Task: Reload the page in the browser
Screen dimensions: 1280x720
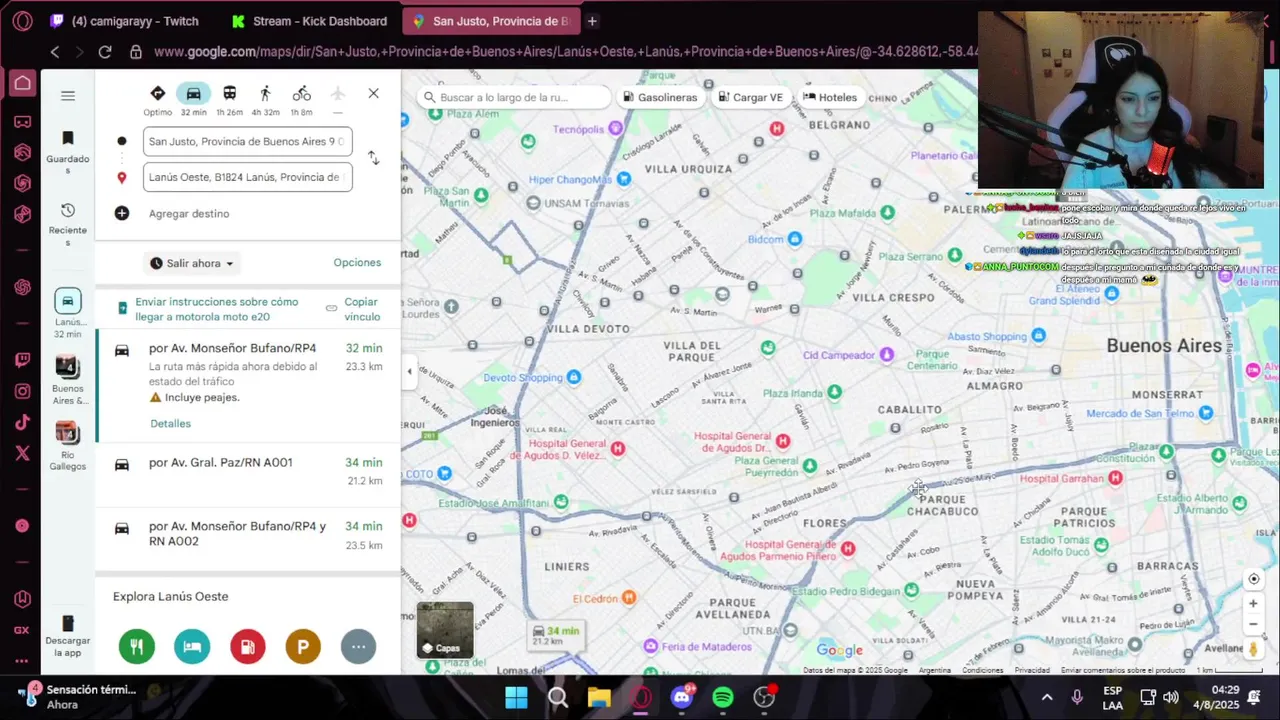Action: coord(105,52)
